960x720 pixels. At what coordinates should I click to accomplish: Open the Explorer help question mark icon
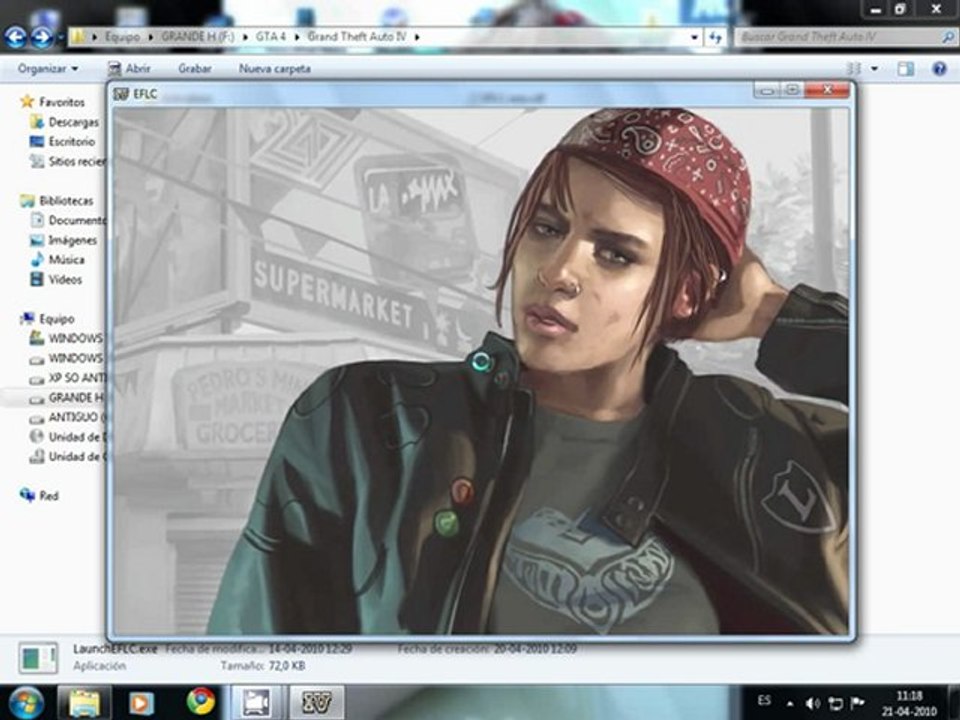[x=939, y=69]
